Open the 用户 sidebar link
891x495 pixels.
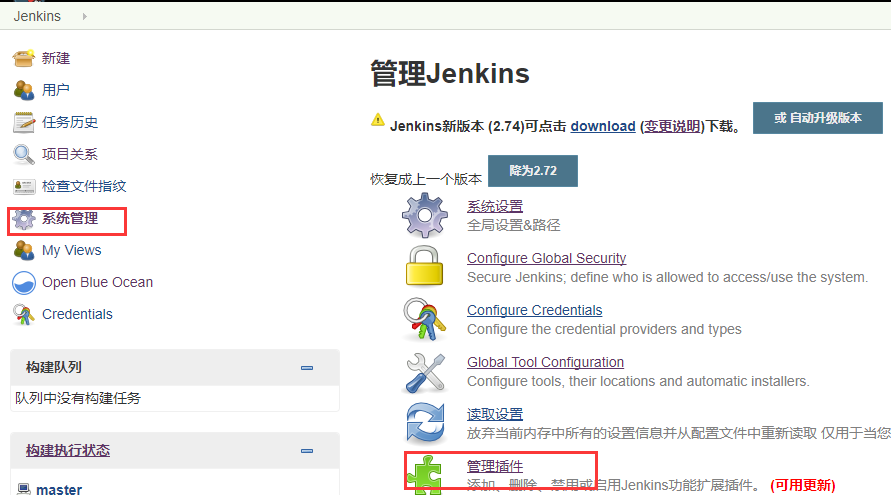[x=56, y=90]
